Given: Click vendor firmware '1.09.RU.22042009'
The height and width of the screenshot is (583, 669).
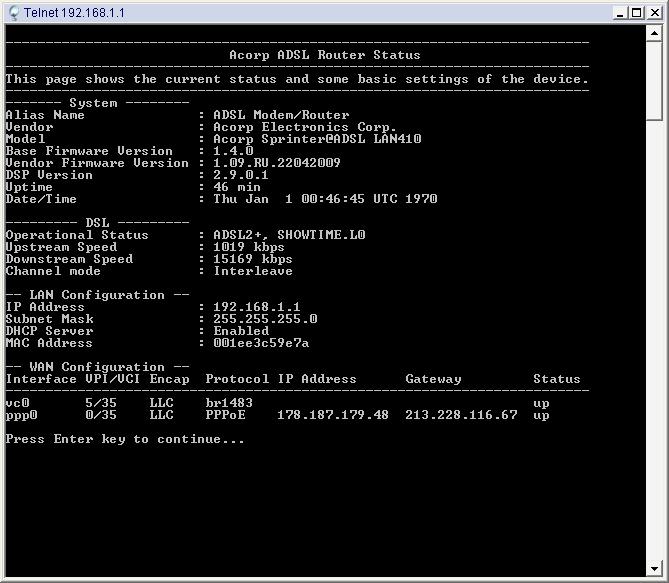Looking at the screenshot, I should point(277,163).
